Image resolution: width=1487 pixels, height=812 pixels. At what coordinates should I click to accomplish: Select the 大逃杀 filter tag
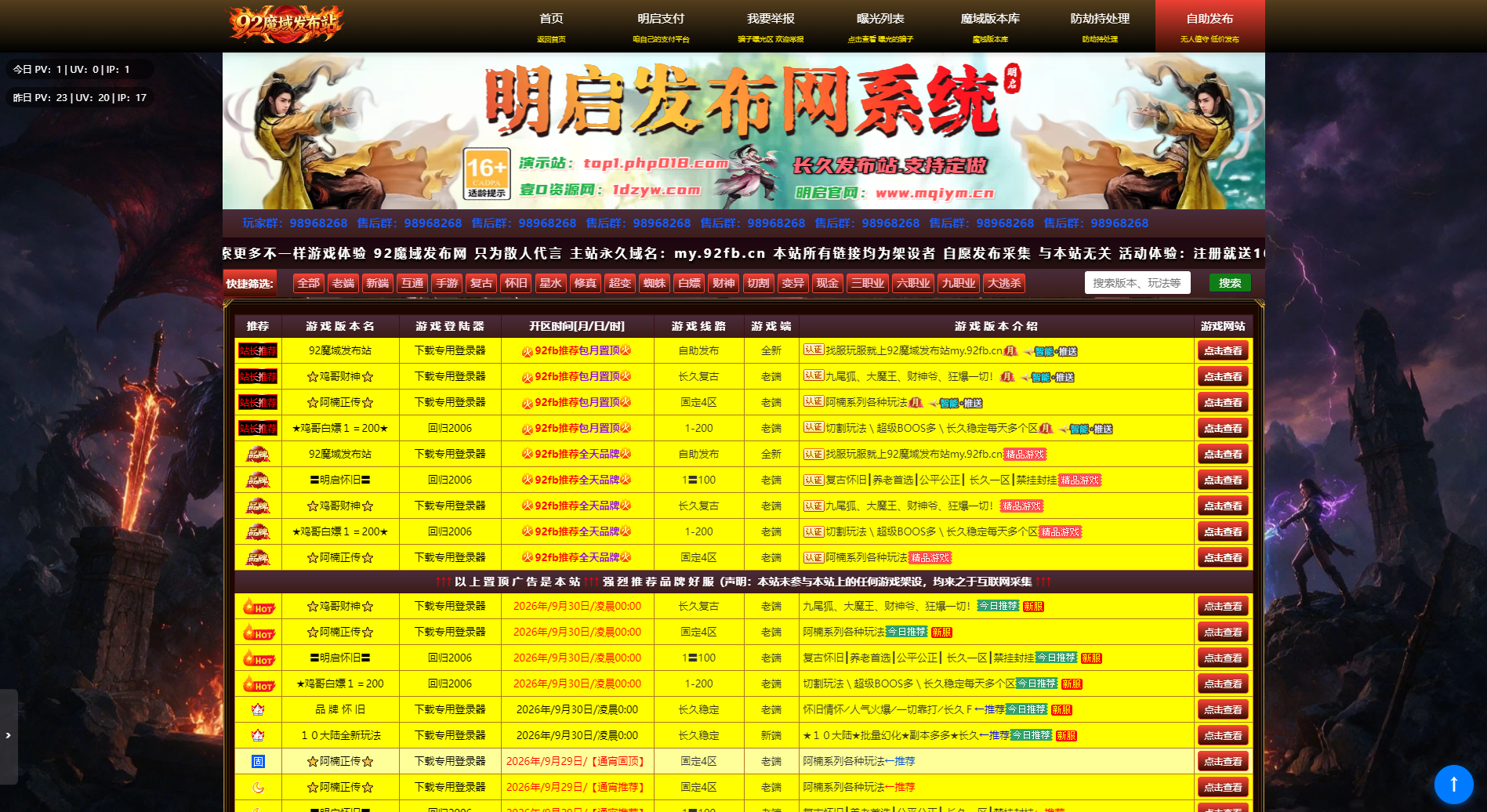click(1004, 284)
